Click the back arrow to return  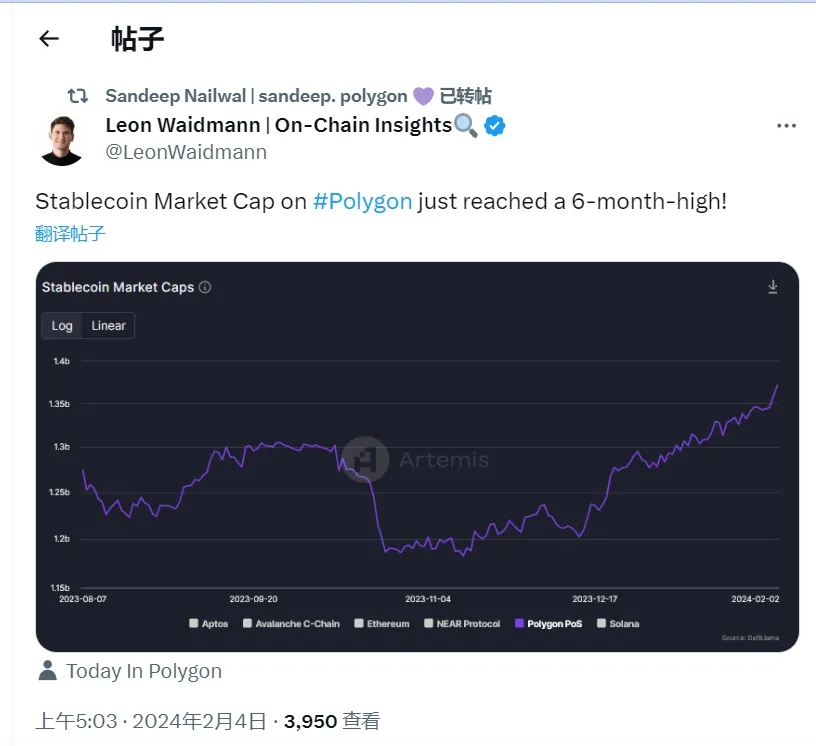coord(48,38)
